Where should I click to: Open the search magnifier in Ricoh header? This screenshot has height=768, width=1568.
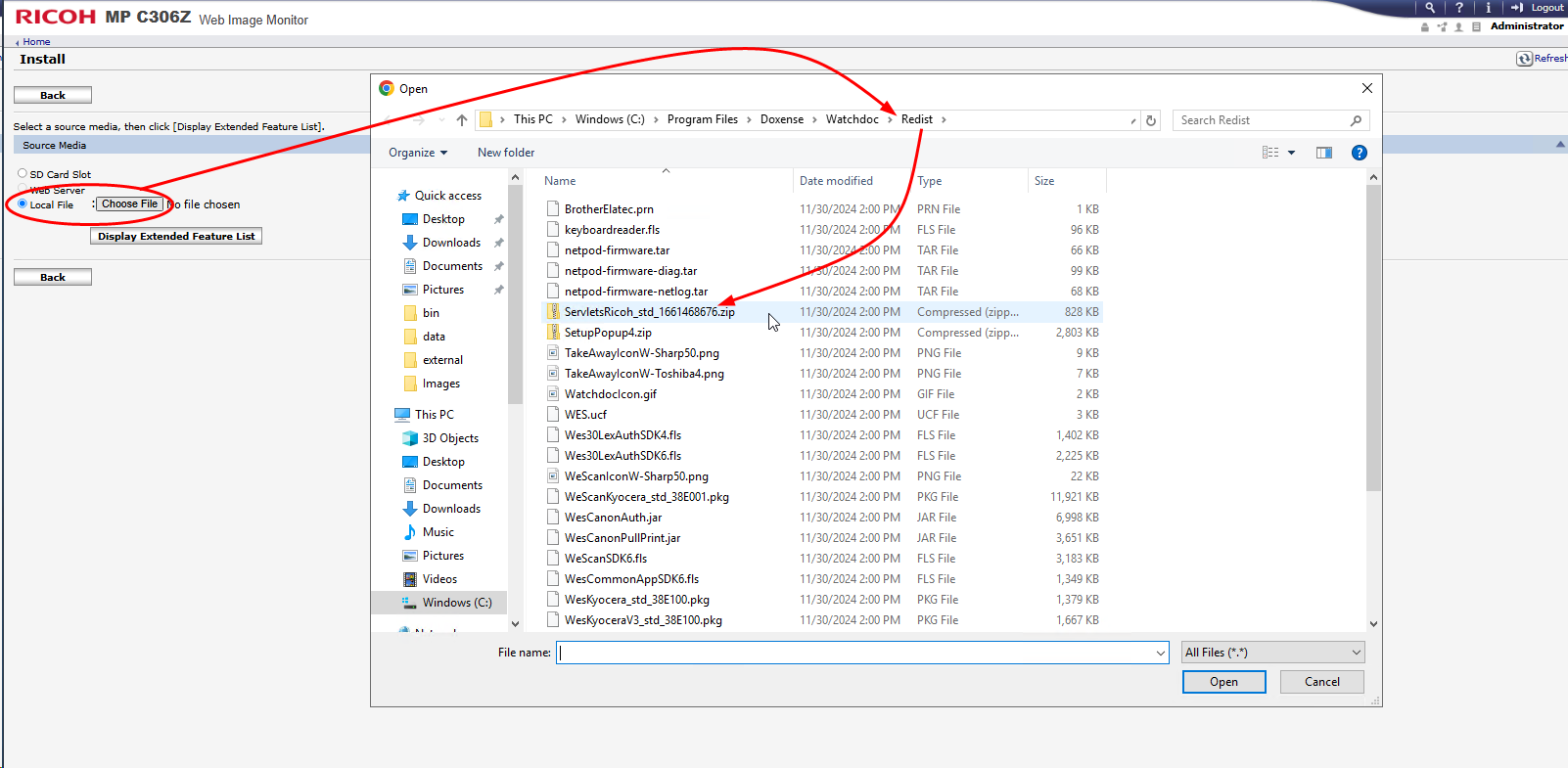1430,7
